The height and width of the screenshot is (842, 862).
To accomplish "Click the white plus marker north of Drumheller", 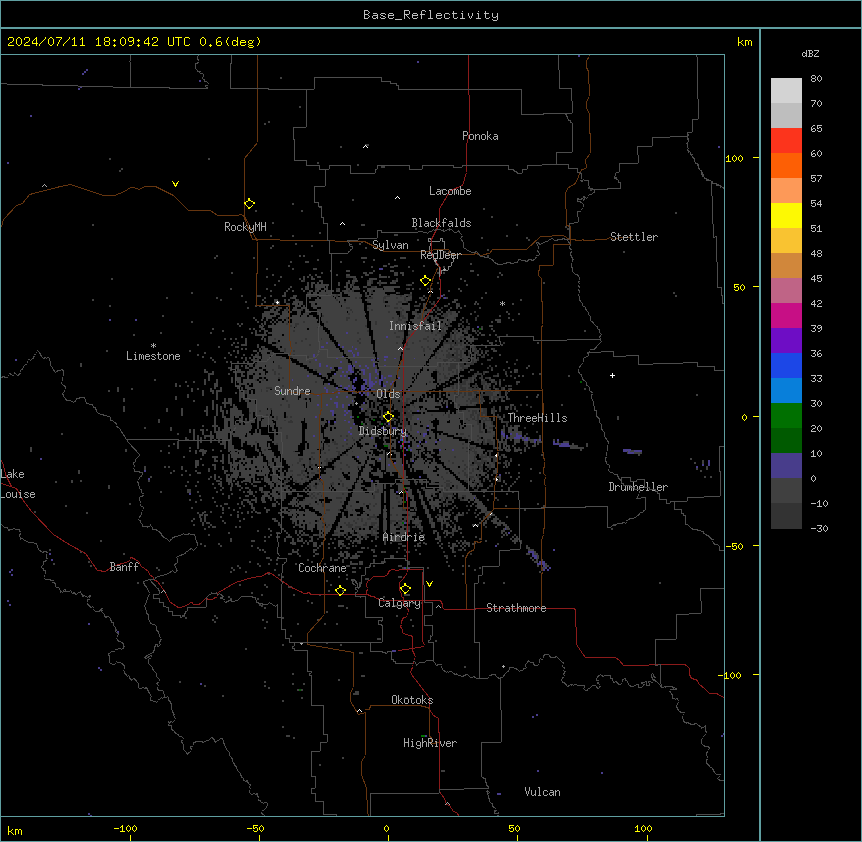I will tap(612, 375).
